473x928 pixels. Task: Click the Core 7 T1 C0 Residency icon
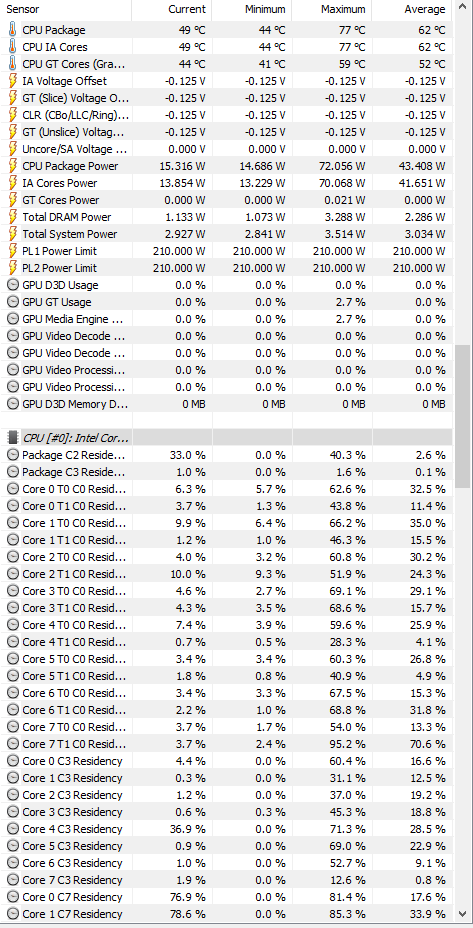[12, 744]
